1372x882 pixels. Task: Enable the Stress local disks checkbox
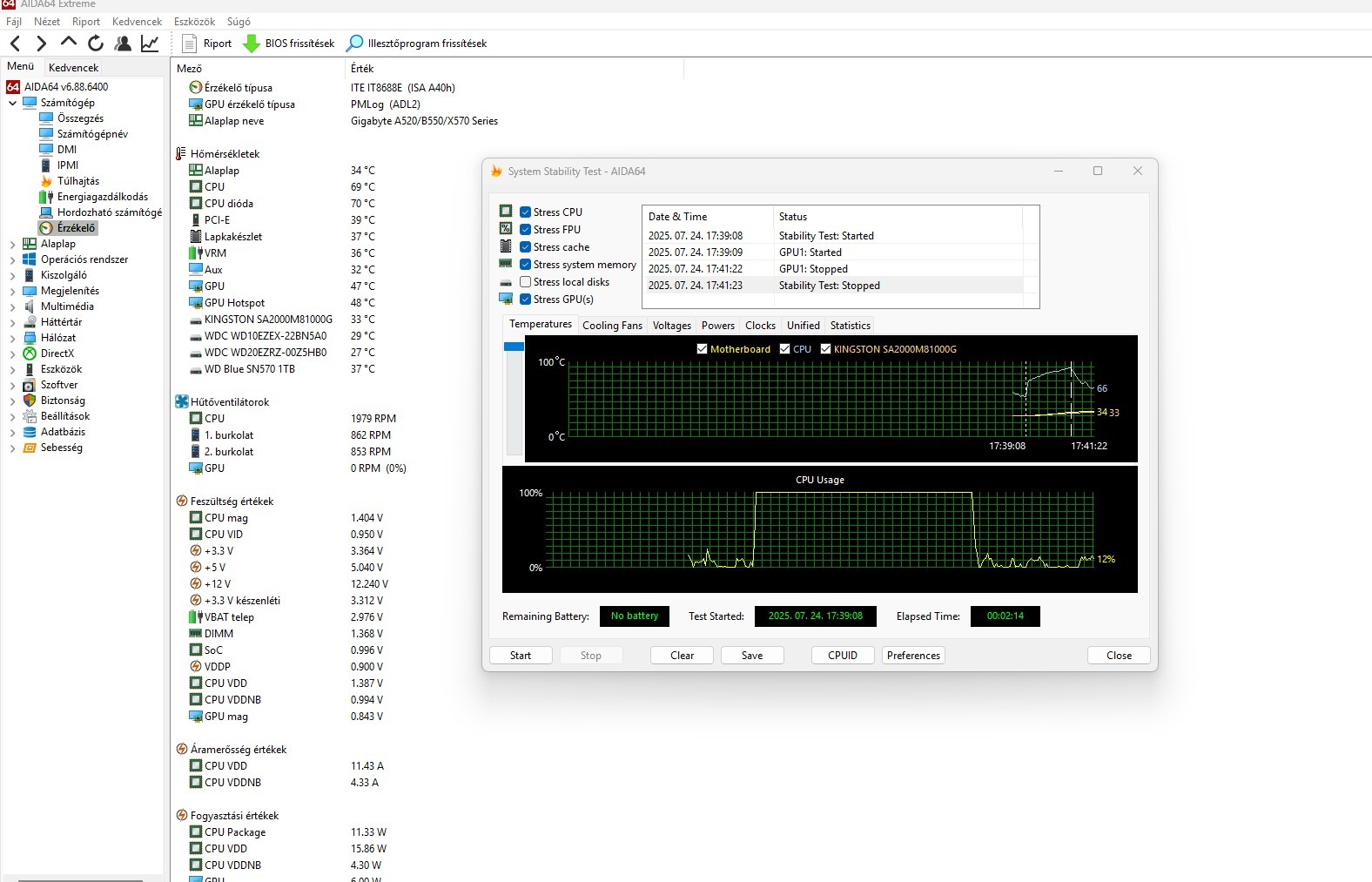pyautogui.click(x=526, y=282)
